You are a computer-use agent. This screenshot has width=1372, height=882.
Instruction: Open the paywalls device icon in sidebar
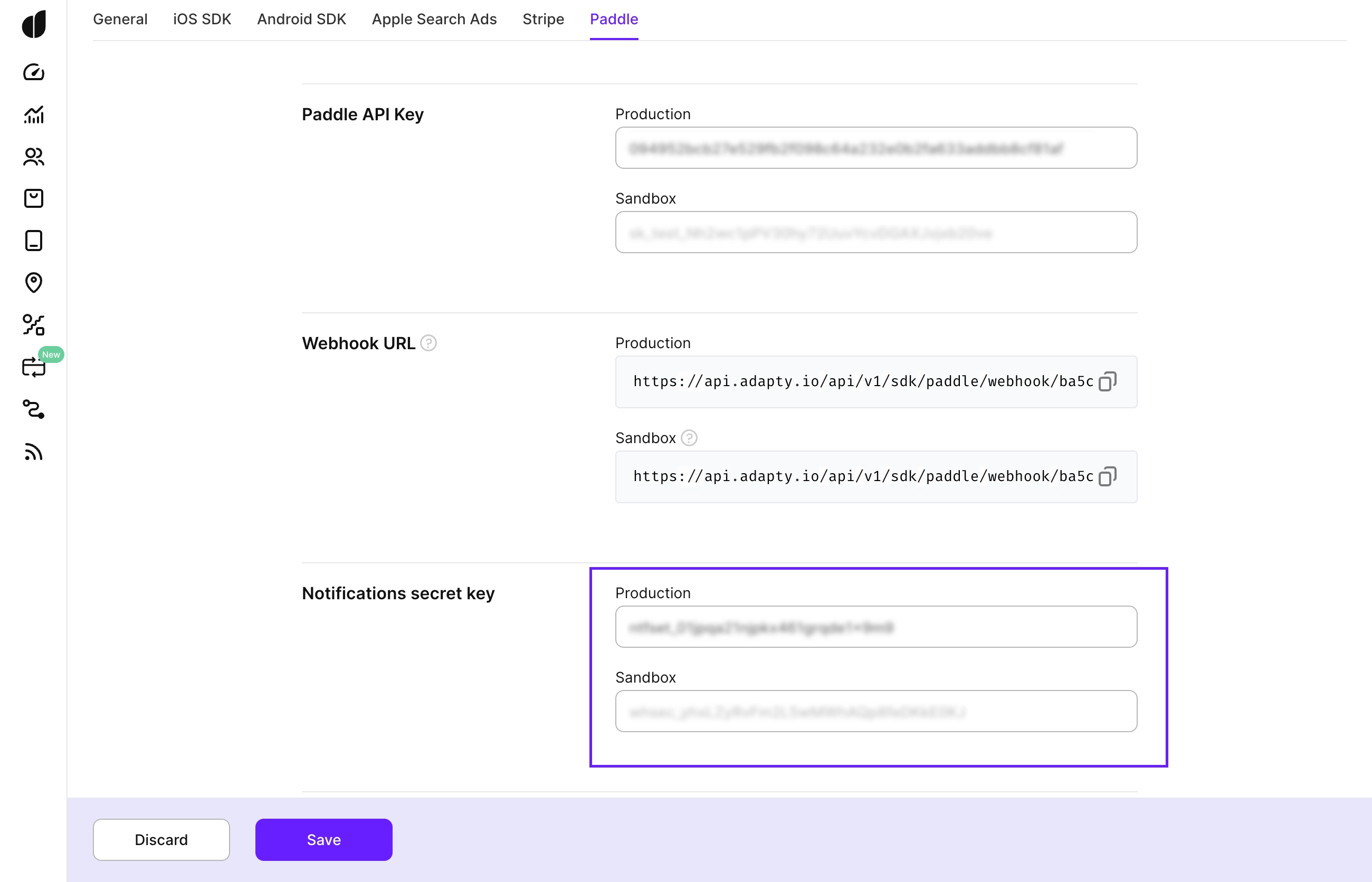pyautogui.click(x=34, y=241)
